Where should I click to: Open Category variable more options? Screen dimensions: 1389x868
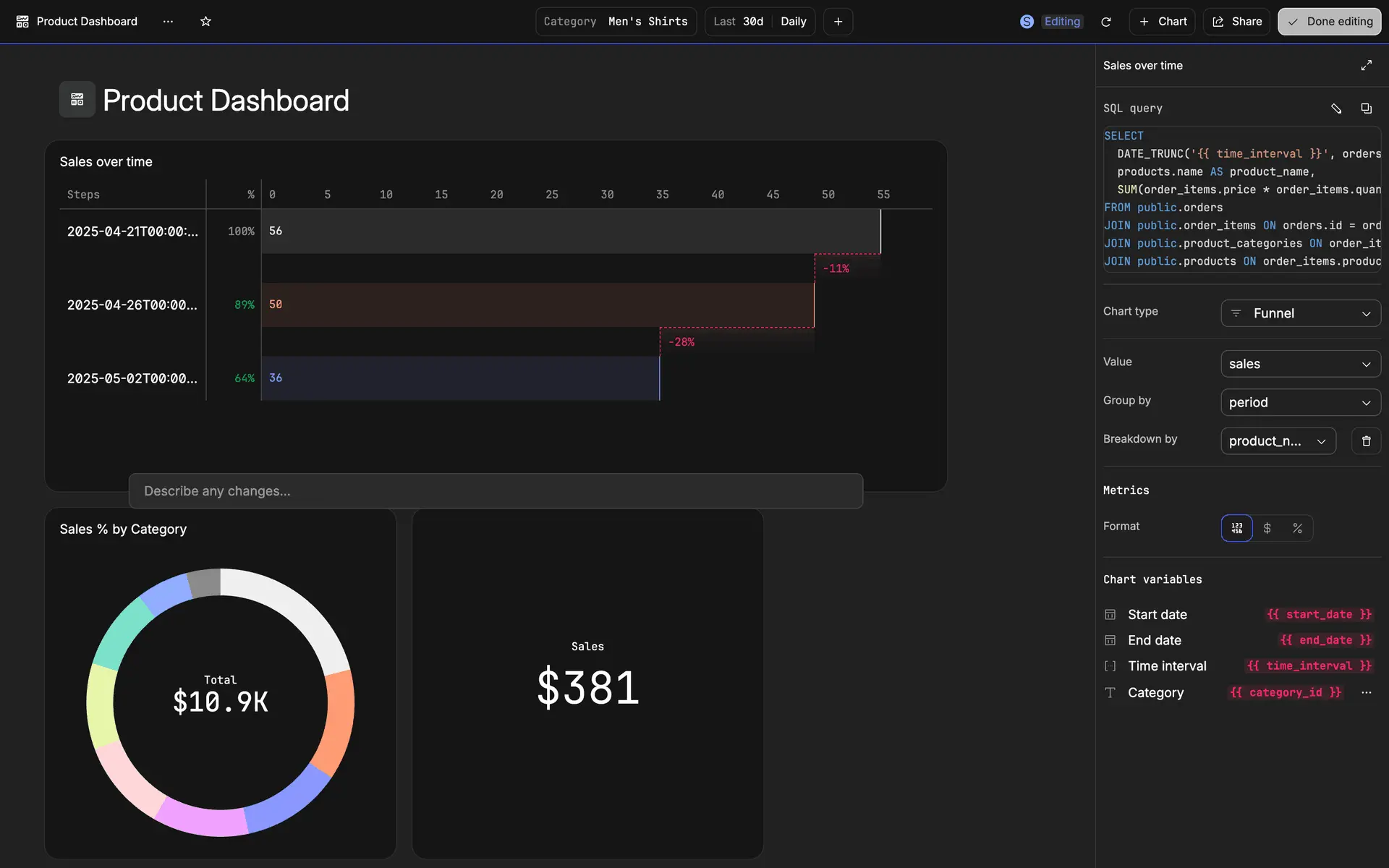(1366, 692)
